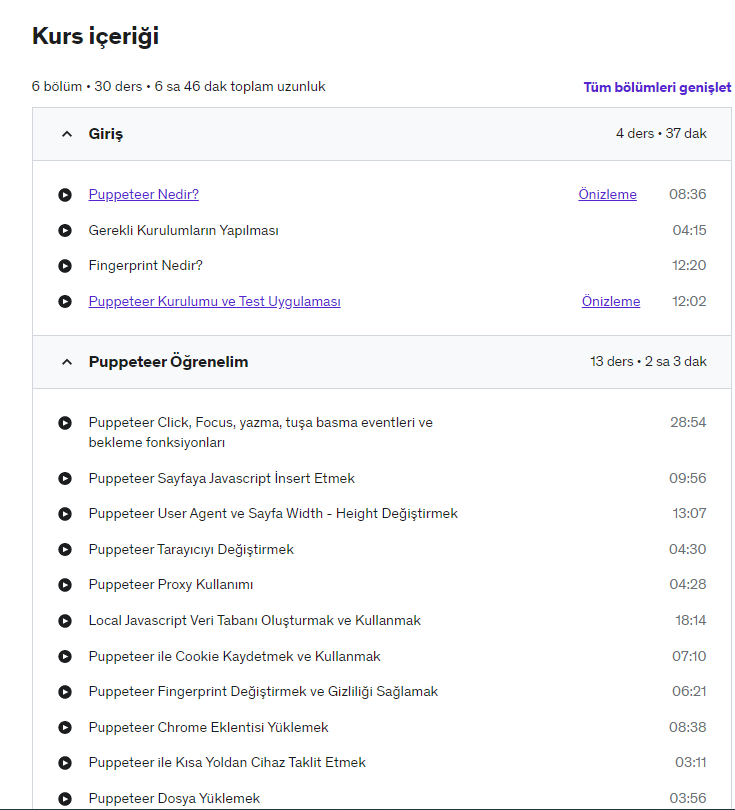Image resolution: width=735 pixels, height=810 pixels.
Task: Click Tüm bölümleri genişlet link
Action: tap(657, 87)
